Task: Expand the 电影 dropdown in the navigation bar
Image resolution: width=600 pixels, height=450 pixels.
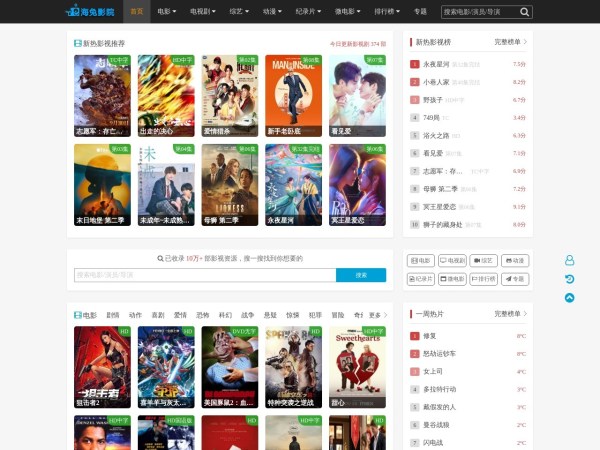Action: (x=166, y=12)
